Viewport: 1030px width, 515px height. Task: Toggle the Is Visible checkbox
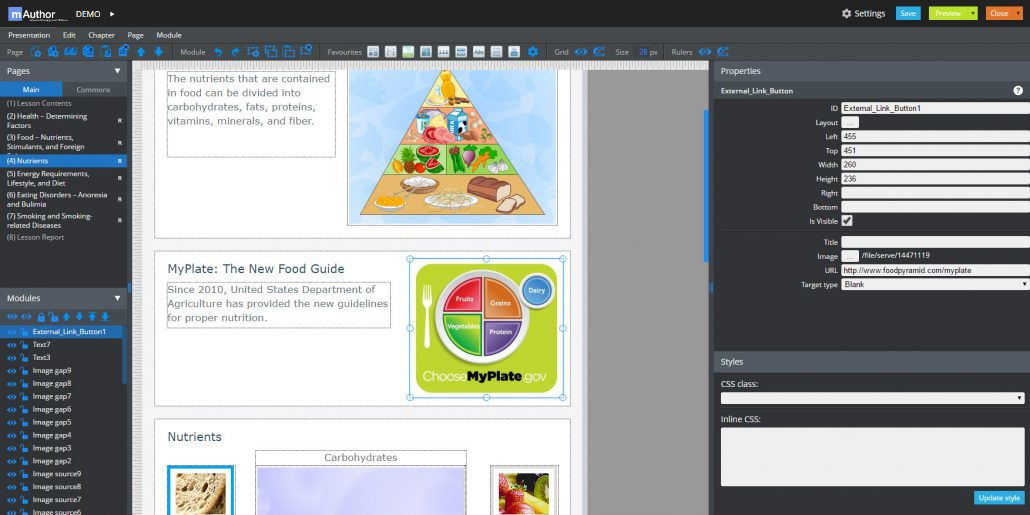847,221
